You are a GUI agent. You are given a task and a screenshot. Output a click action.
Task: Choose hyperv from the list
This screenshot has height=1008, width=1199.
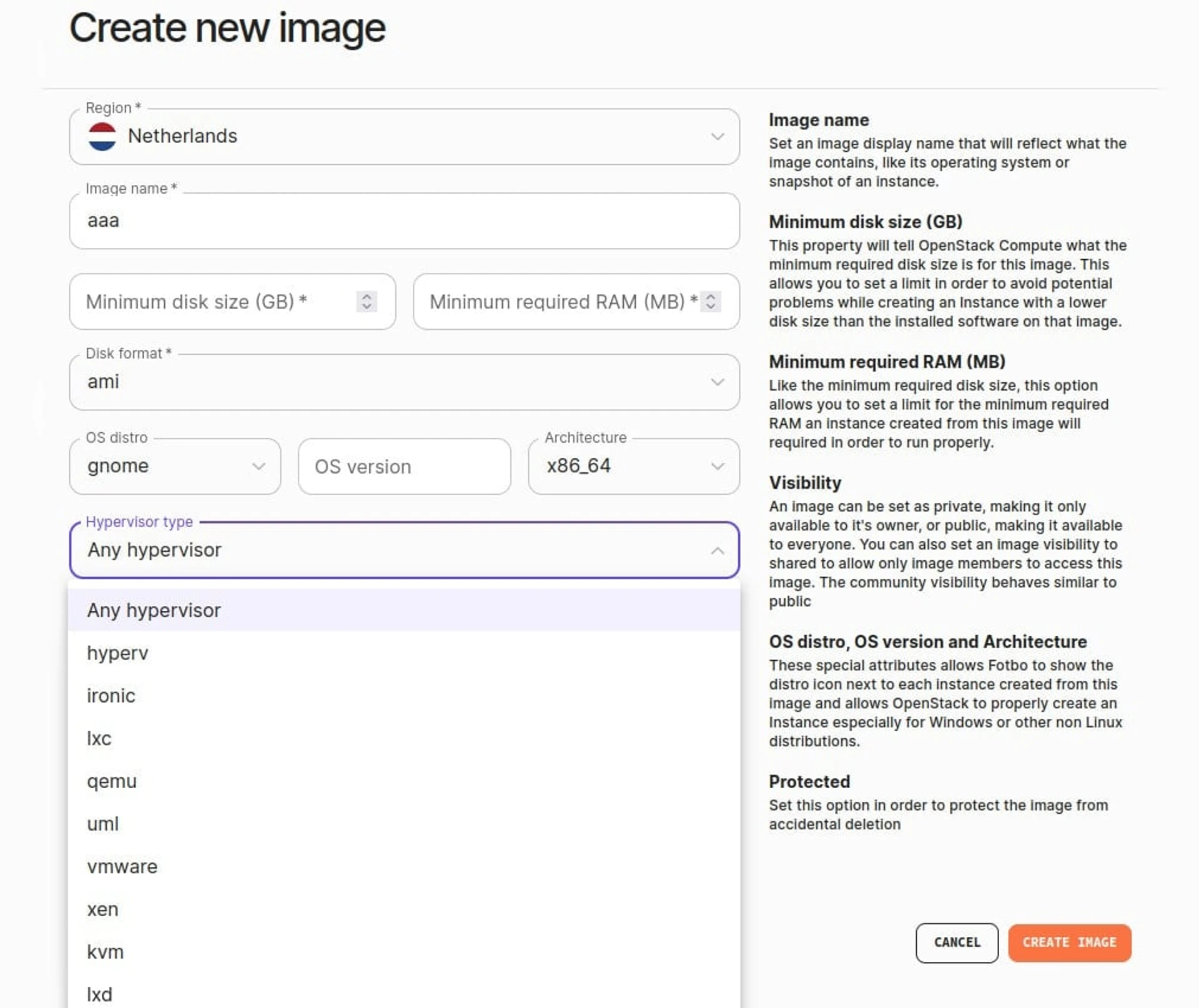click(404, 653)
